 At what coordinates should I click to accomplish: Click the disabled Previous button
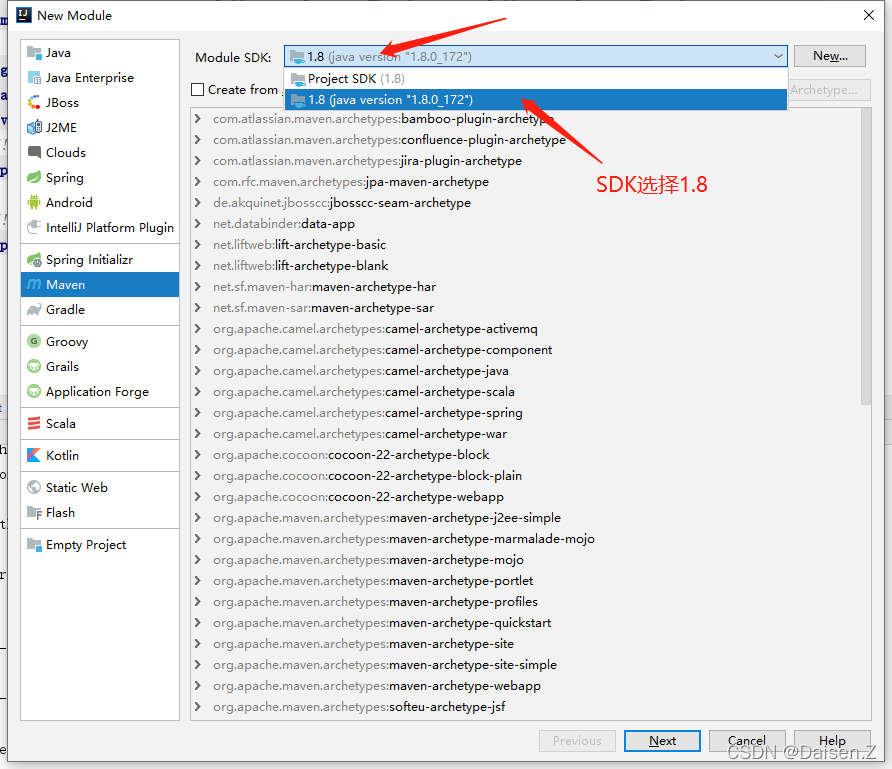pos(577,741)
